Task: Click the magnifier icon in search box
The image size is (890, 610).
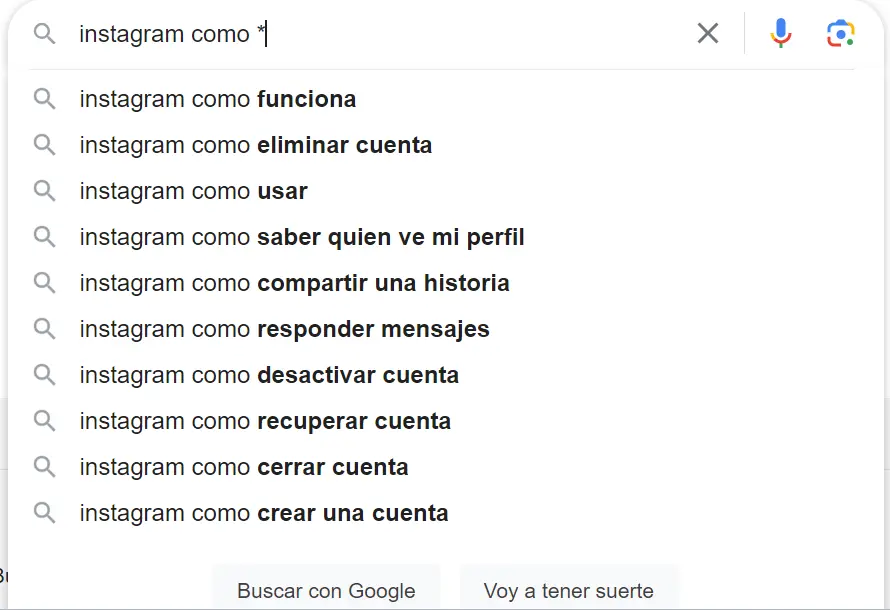Action: click(x=44, y=34)
